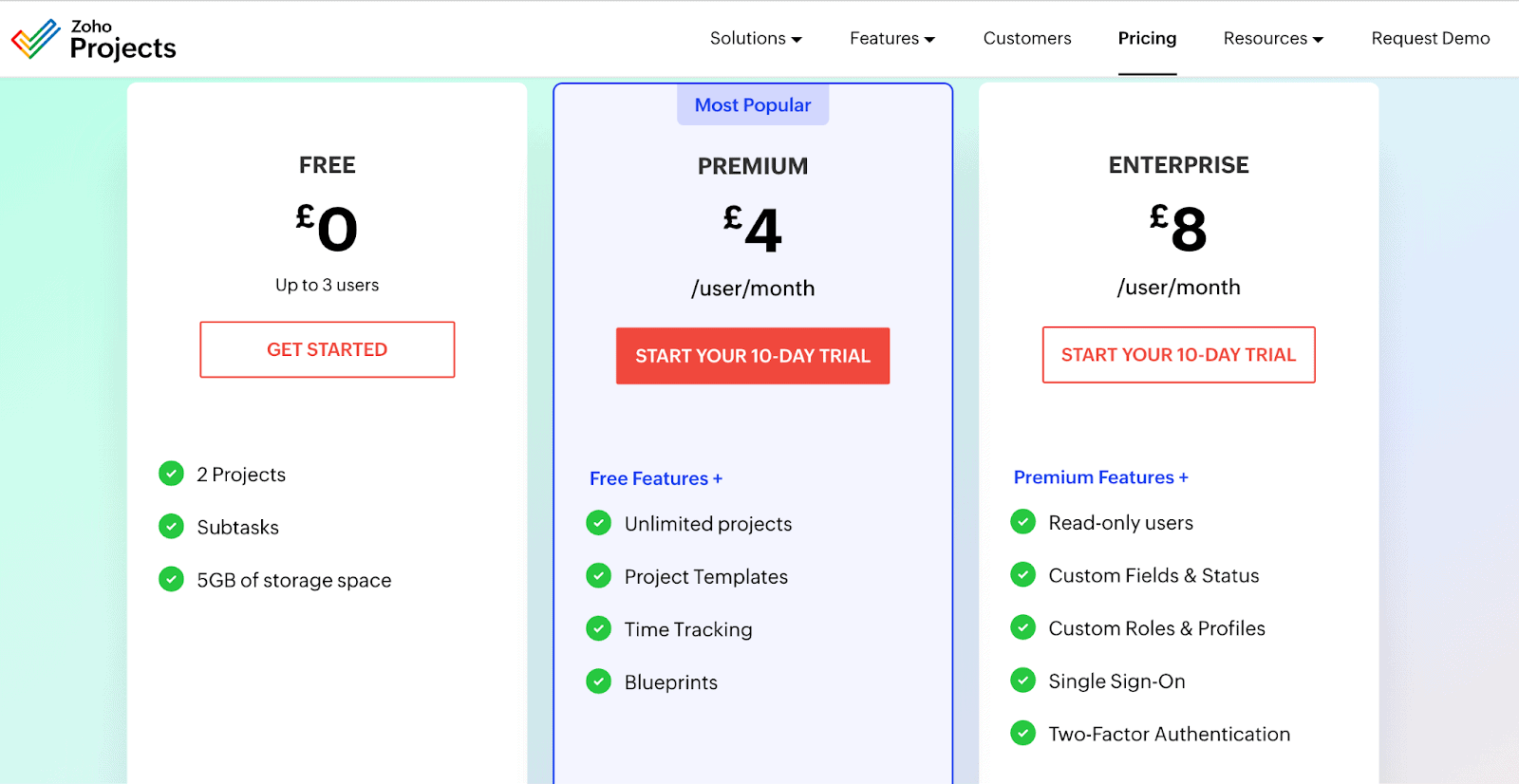Expand the Solutions dropdown menu
This screenshot has height=784, width=1519.
tap(756, 39)
